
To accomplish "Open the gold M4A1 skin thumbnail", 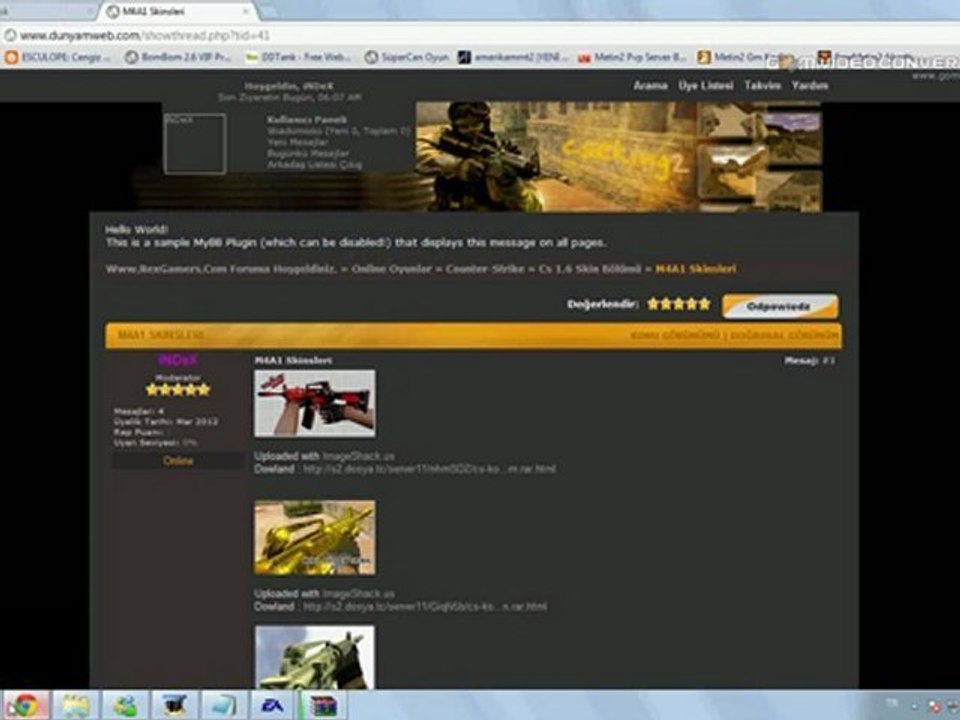I will [x=315, y=538].
